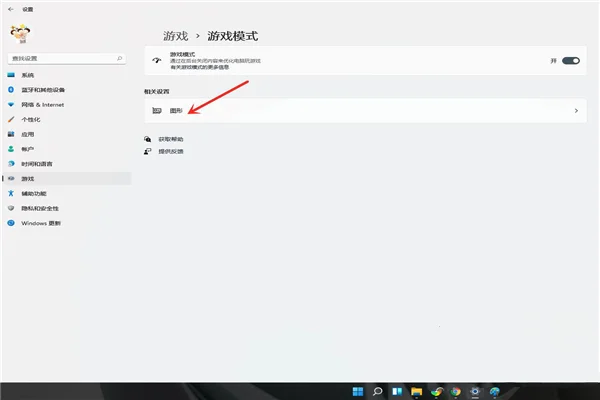Screen dimensions: 600x400
Task: Click the 图形 display icon
Action: tap(157, 111)
